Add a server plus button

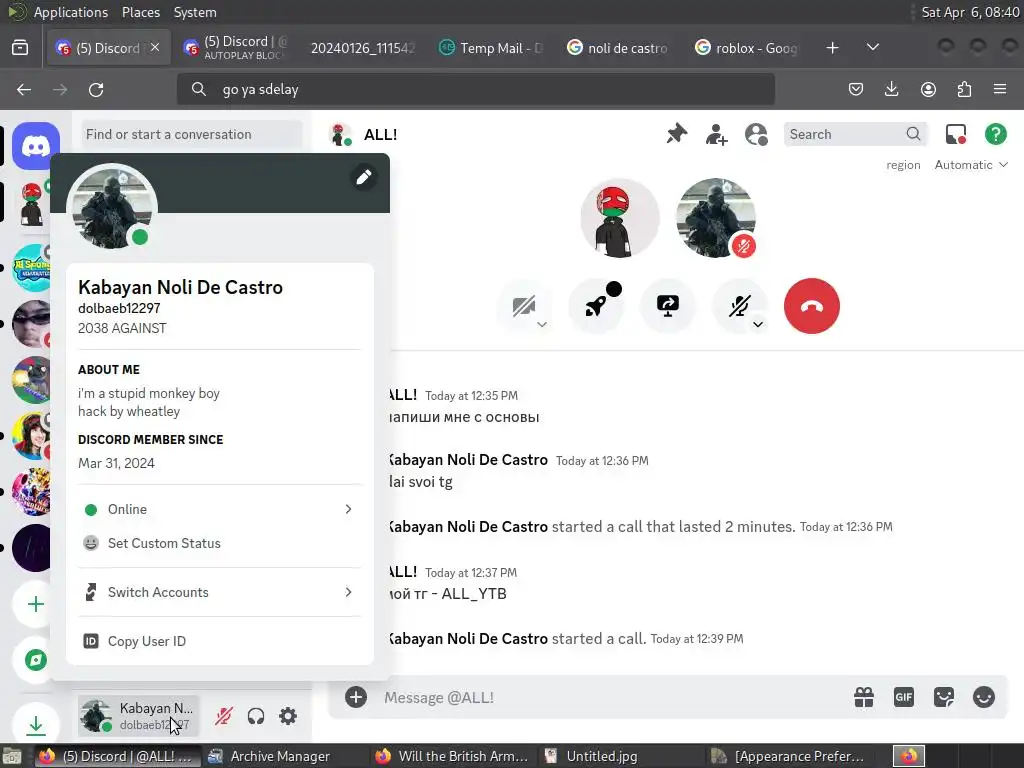click(36, 604)
